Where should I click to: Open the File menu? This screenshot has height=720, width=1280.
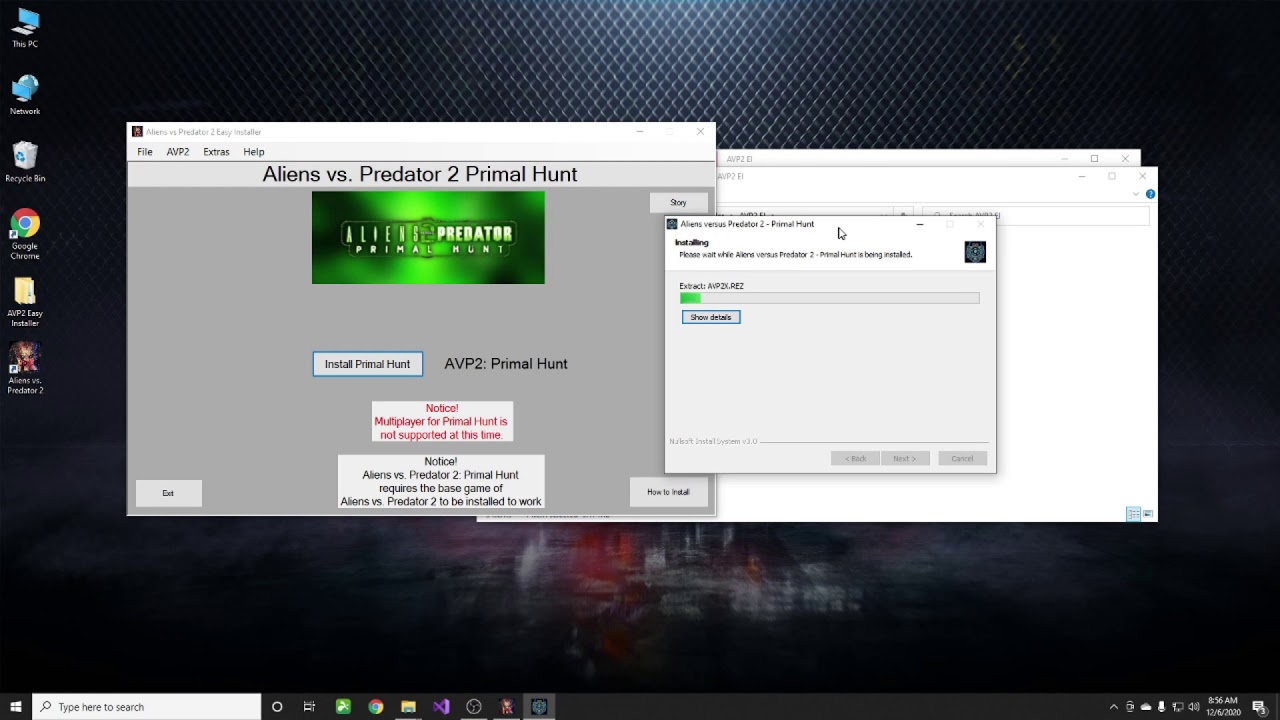[145, 152]
